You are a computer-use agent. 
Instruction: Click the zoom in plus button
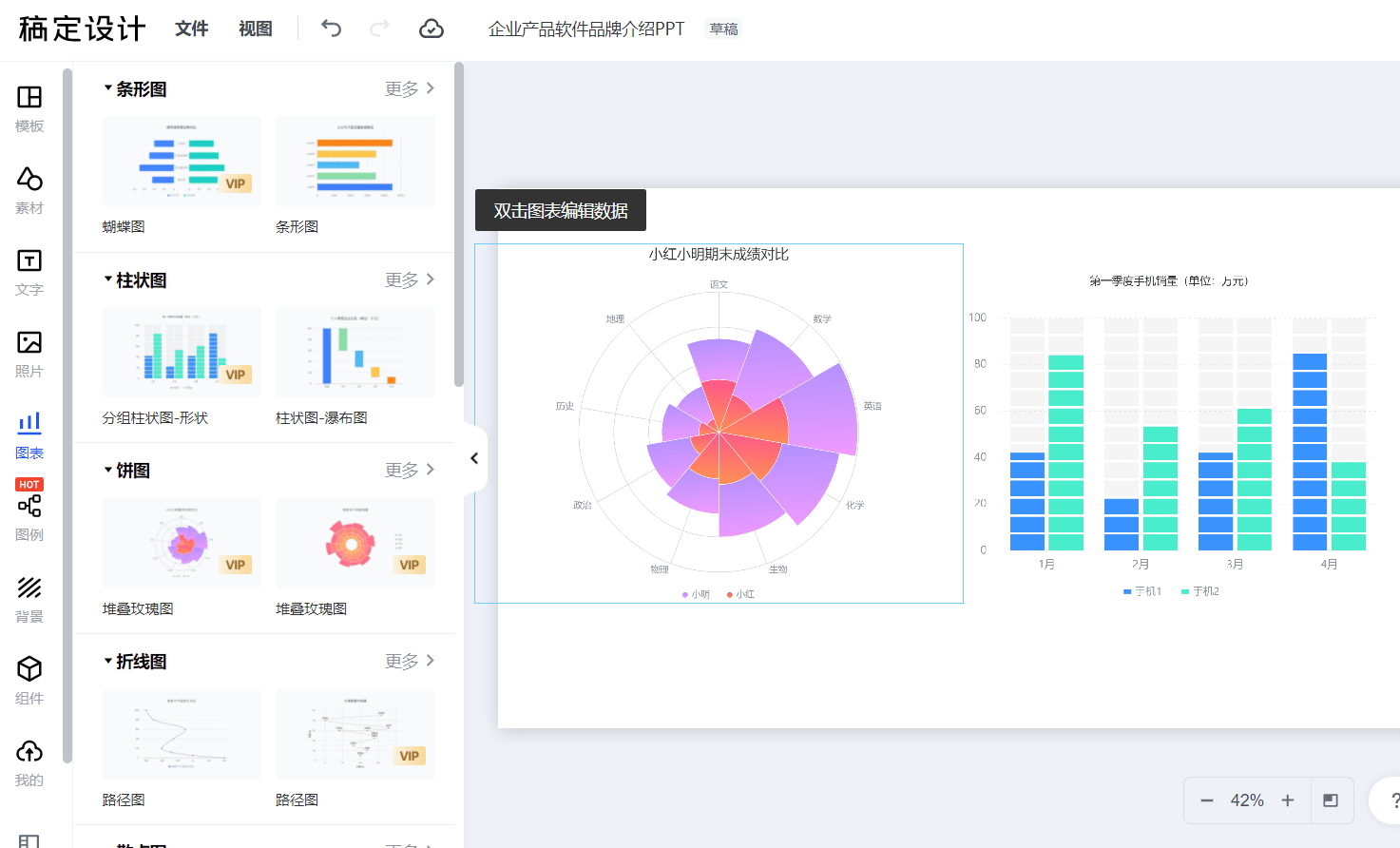click(x=1288, y=800)
